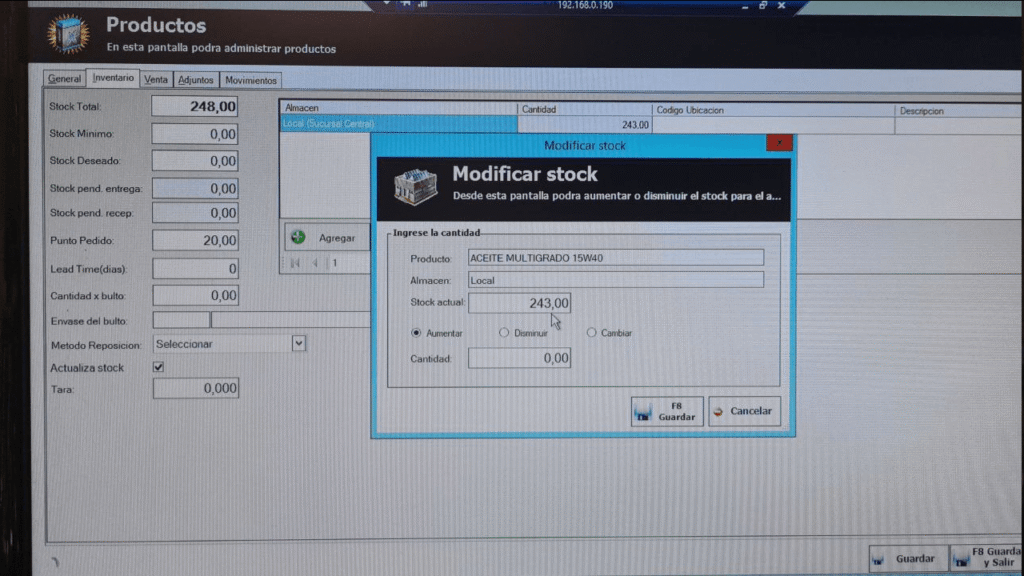Click the Punto Pedido field
The width and height of the screenshot is (1024, 576).
[195, 240]
